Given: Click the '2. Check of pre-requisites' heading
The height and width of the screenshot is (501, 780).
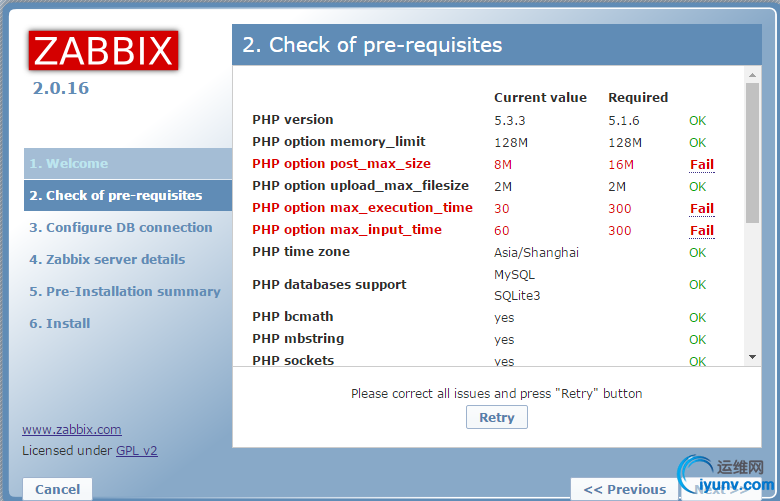Looking at the screenshot, I should (x=372, y=45).
